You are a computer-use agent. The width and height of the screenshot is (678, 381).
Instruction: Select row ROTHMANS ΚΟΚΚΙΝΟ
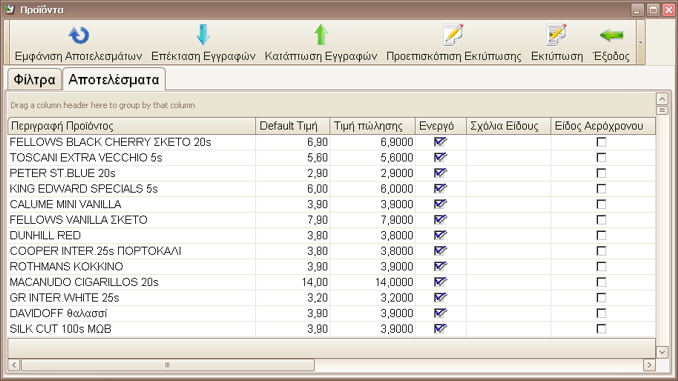332,266
